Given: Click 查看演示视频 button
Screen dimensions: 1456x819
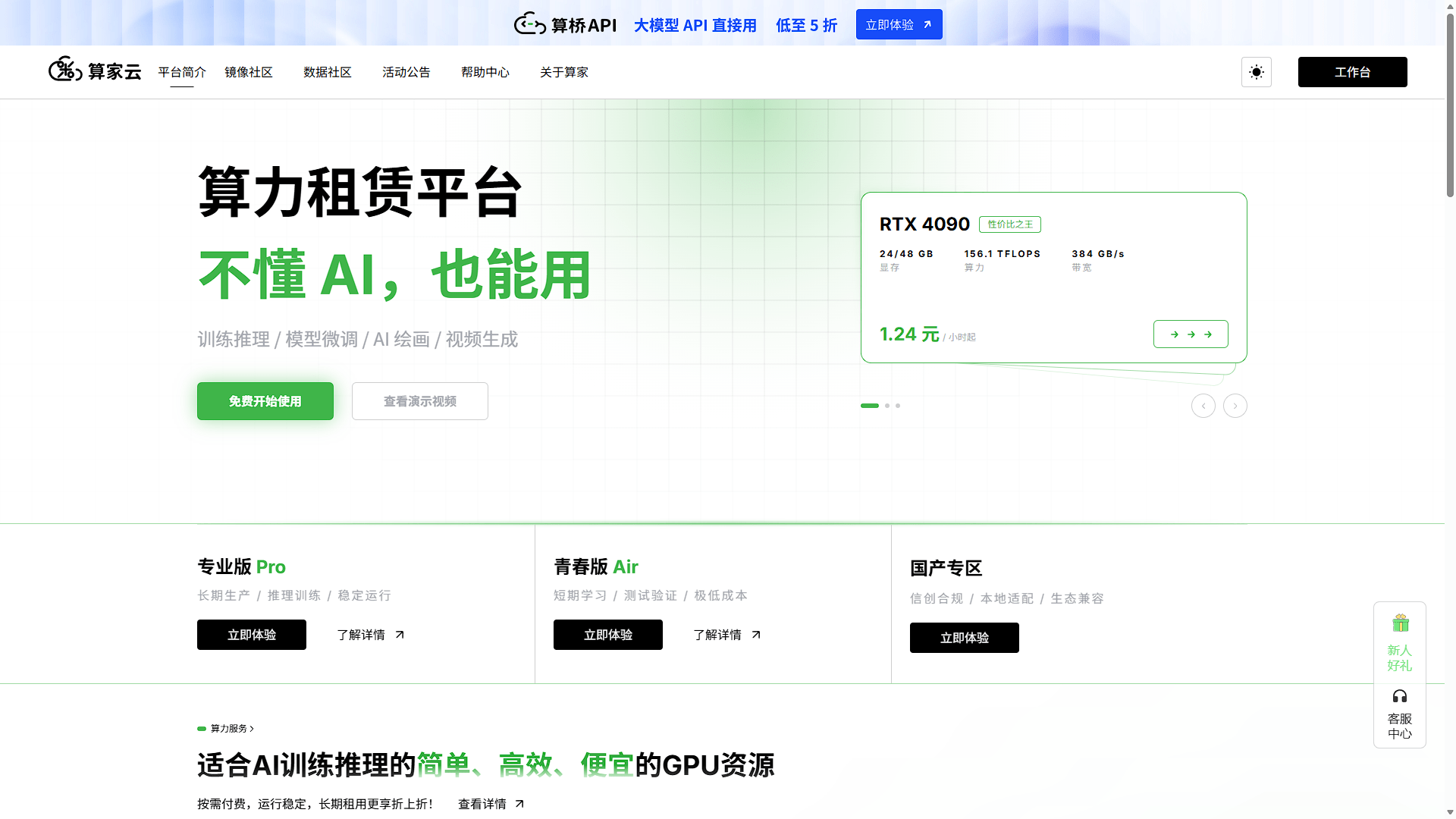Looking at the screenshot, I should pos(420,401).
